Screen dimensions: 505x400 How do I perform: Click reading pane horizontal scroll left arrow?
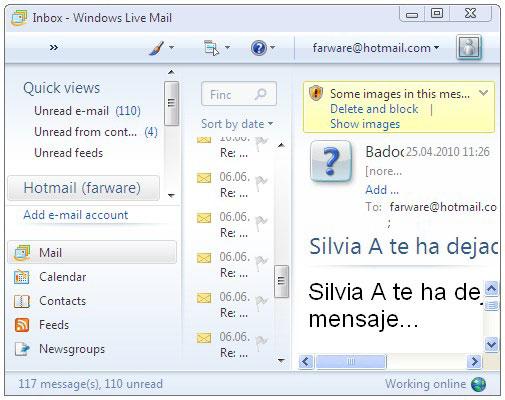(x=306, y=362)
